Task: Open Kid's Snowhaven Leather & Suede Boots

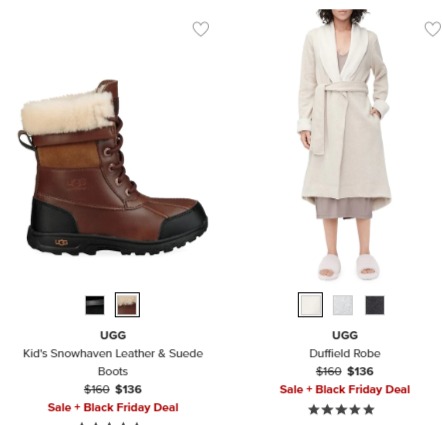Action: coord(113,362)
